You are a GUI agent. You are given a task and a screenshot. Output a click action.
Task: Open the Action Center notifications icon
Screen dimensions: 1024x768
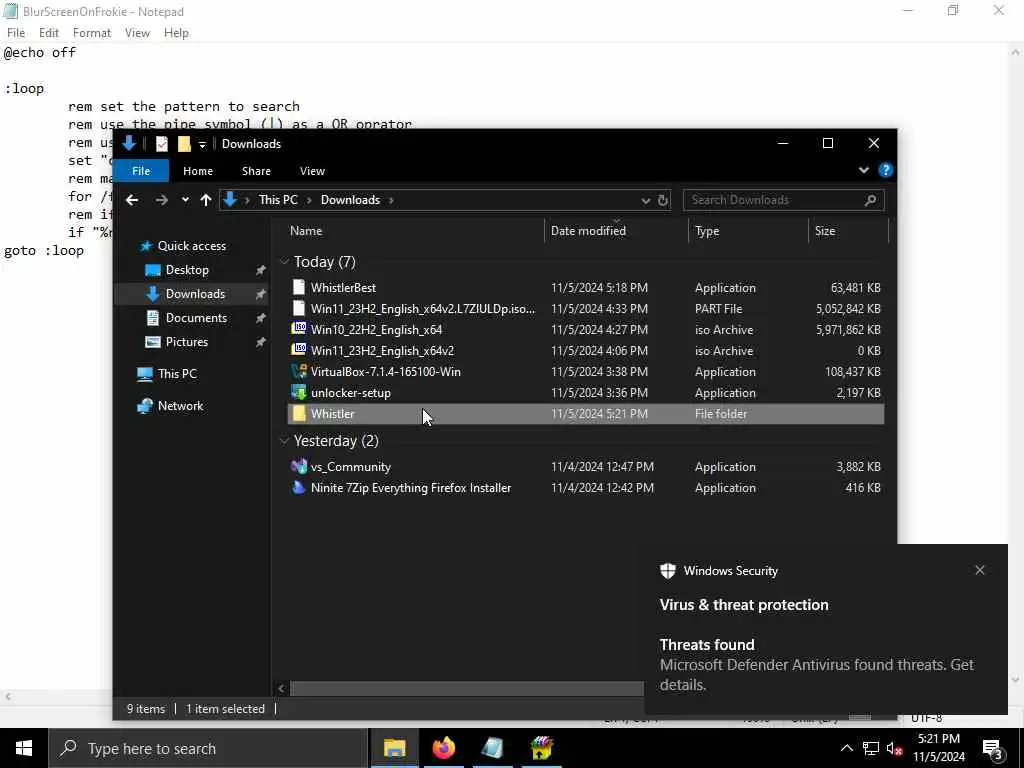[993, 750]
